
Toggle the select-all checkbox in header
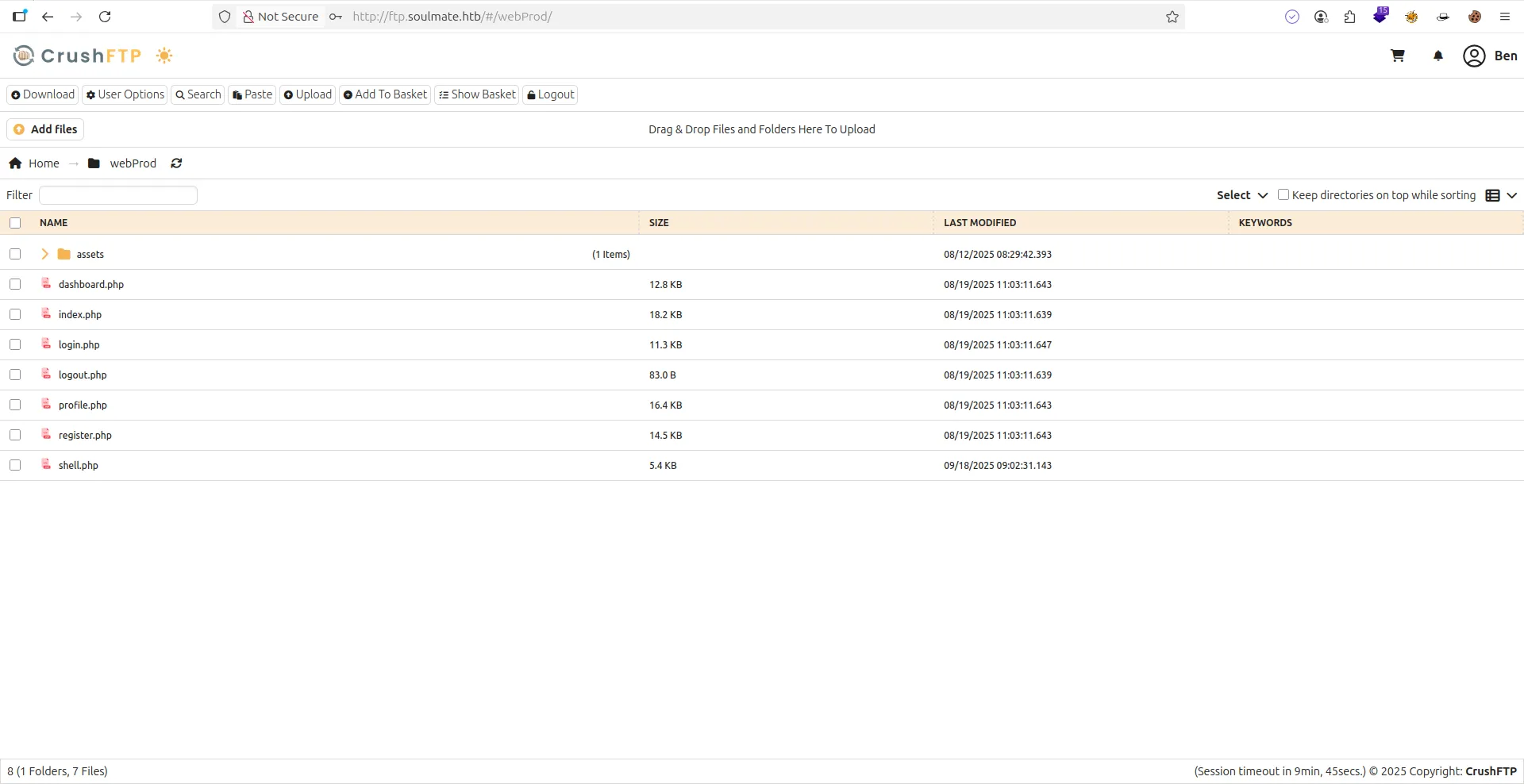point(15,223)
